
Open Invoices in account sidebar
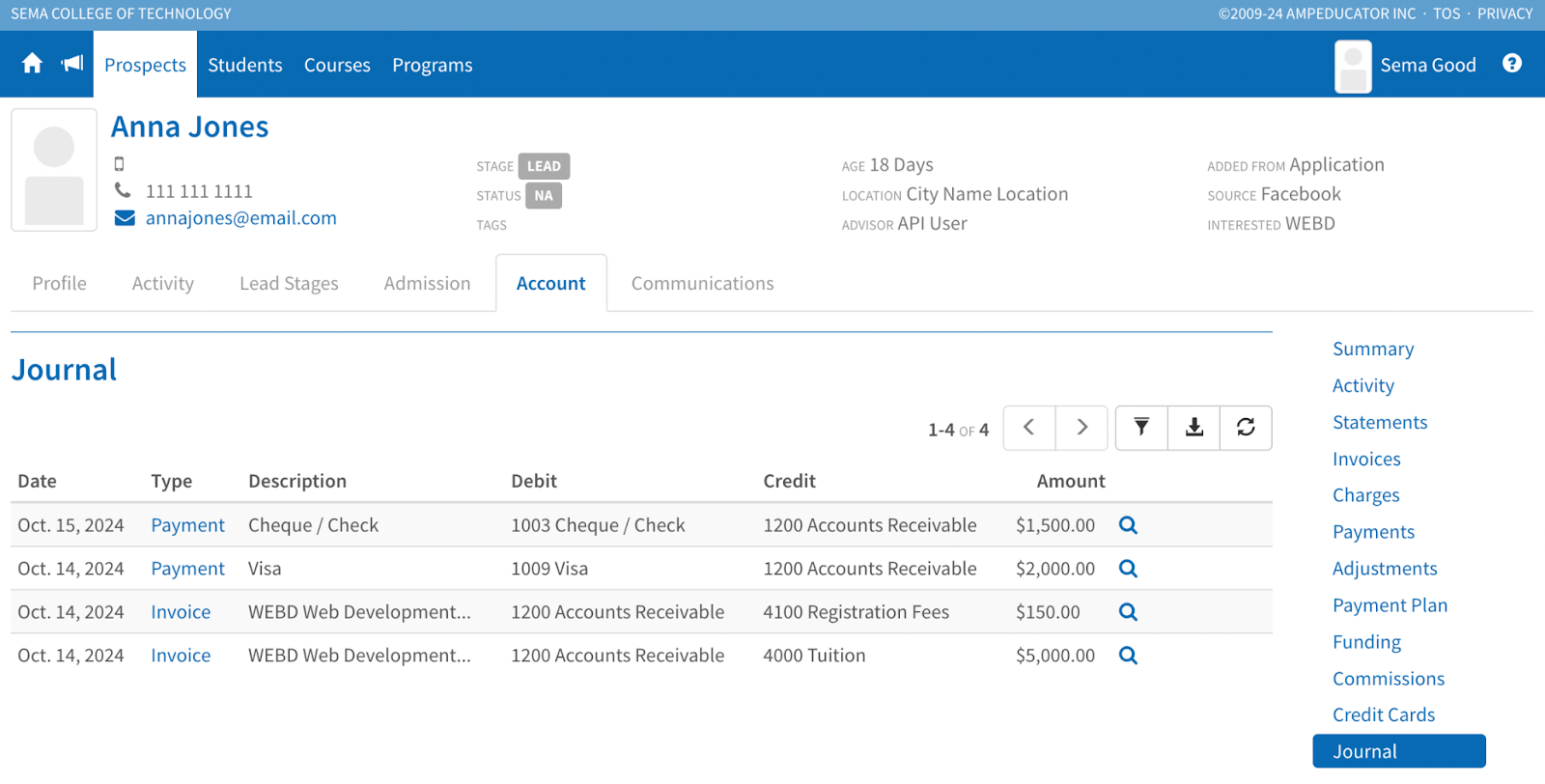coord(1366,459)
